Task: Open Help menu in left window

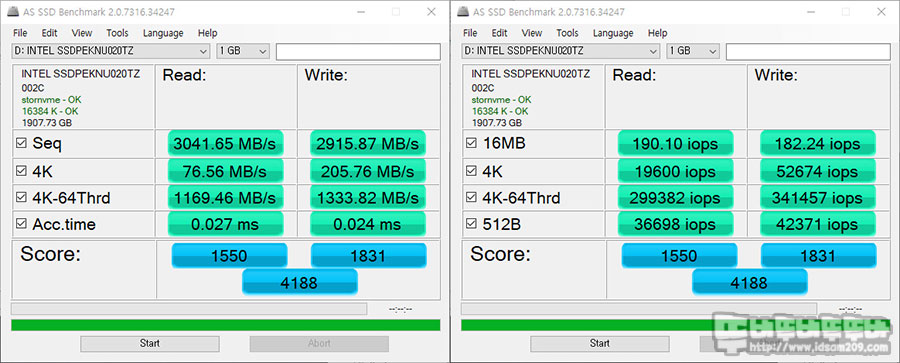Action: point(207,33)
